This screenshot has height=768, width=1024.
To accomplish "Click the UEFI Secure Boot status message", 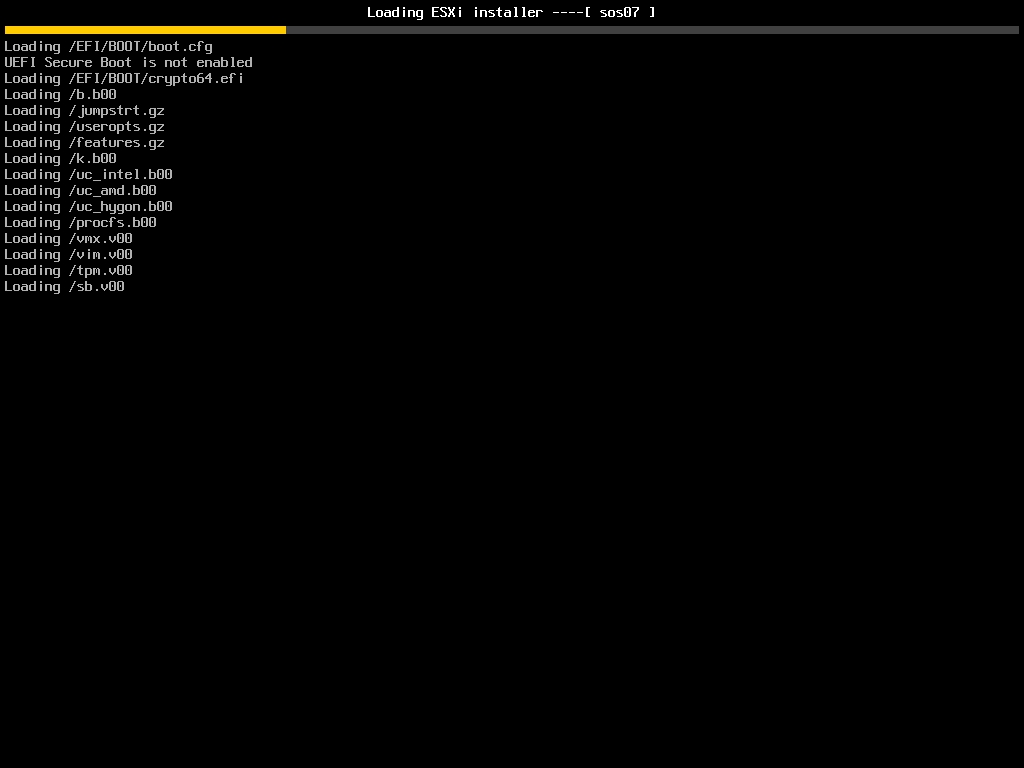I will click(128, 62).
